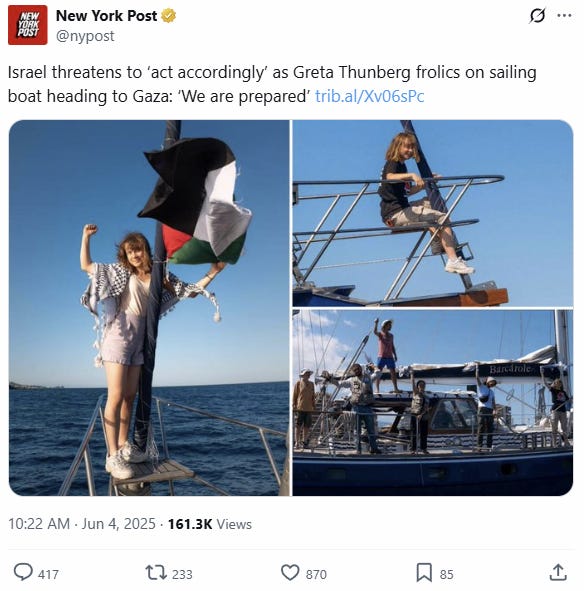Click the gold verified badge
Viewport: 584px width, 591px height.
(x=169, y=16)
